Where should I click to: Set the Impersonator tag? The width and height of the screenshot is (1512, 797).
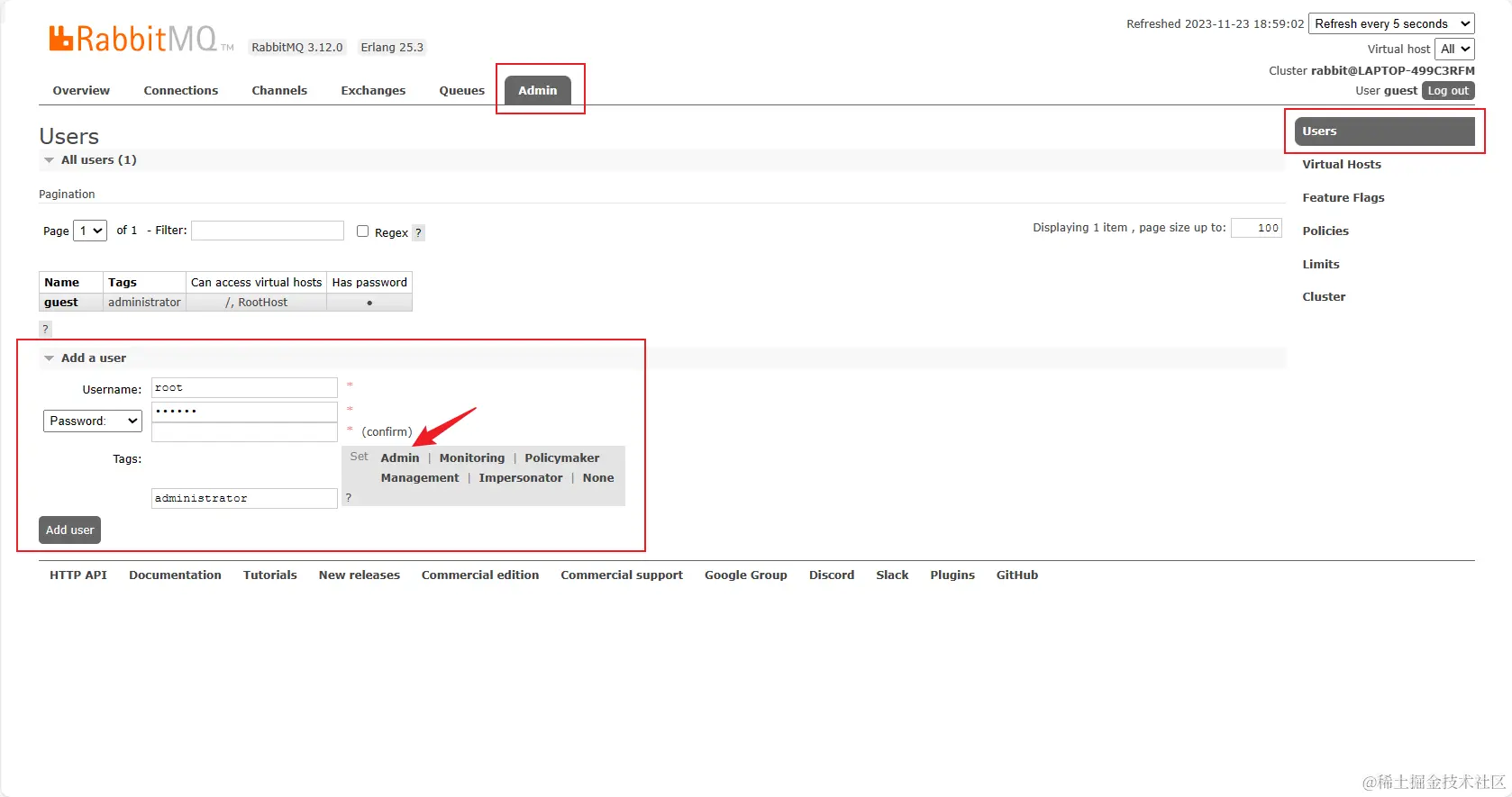521,477
